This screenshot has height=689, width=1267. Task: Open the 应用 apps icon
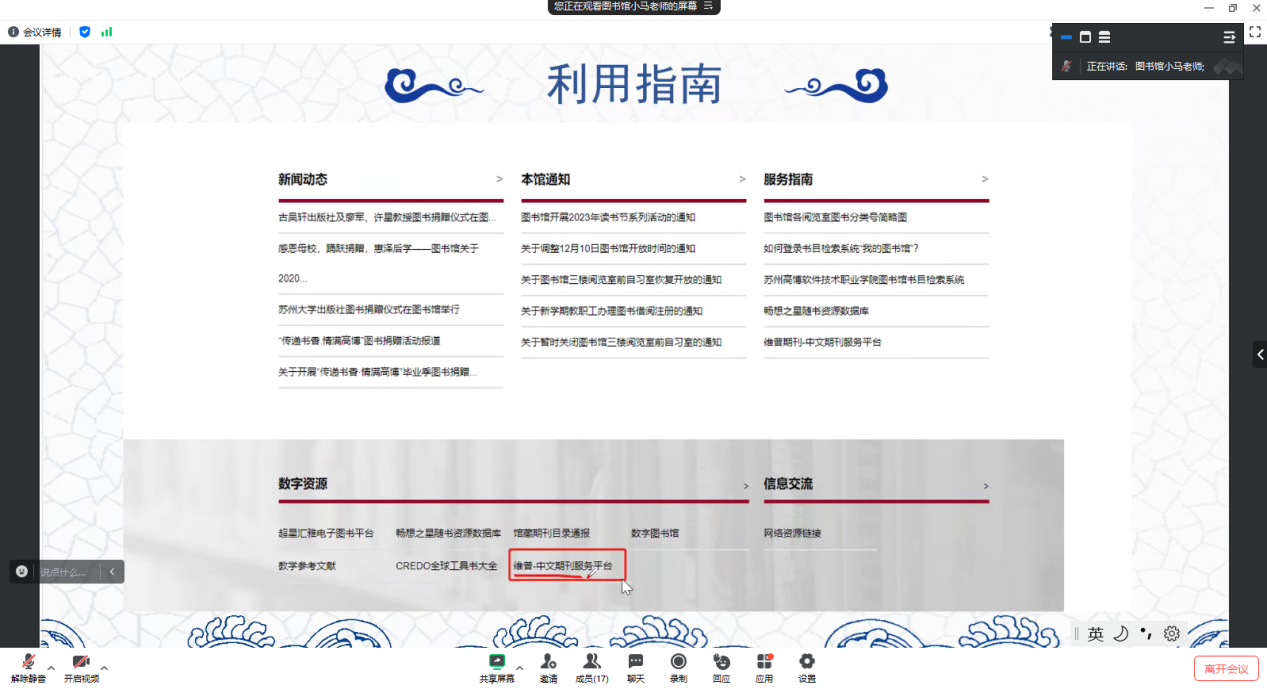point(764,662)
